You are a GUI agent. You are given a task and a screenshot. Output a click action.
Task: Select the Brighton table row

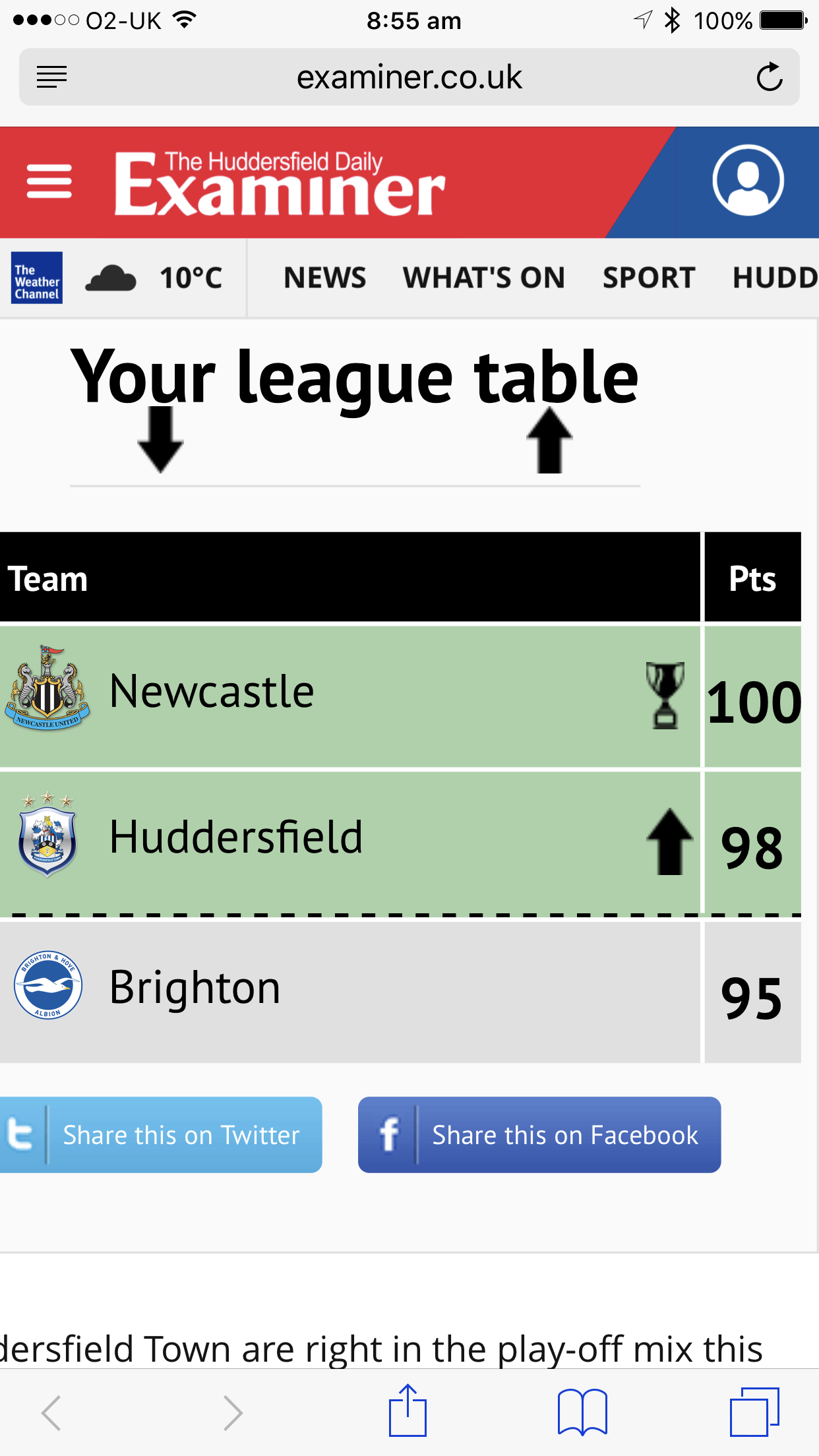click(400, 992)
